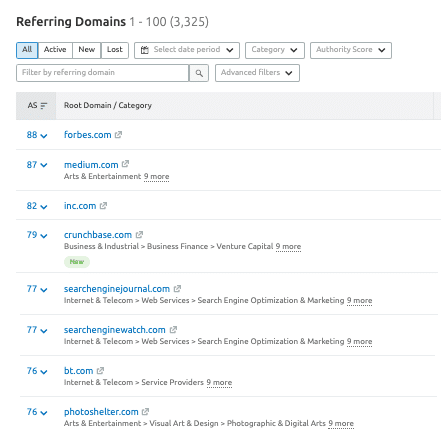
Task: Click the crunchbase.com domain link
Action: [98, 235]
